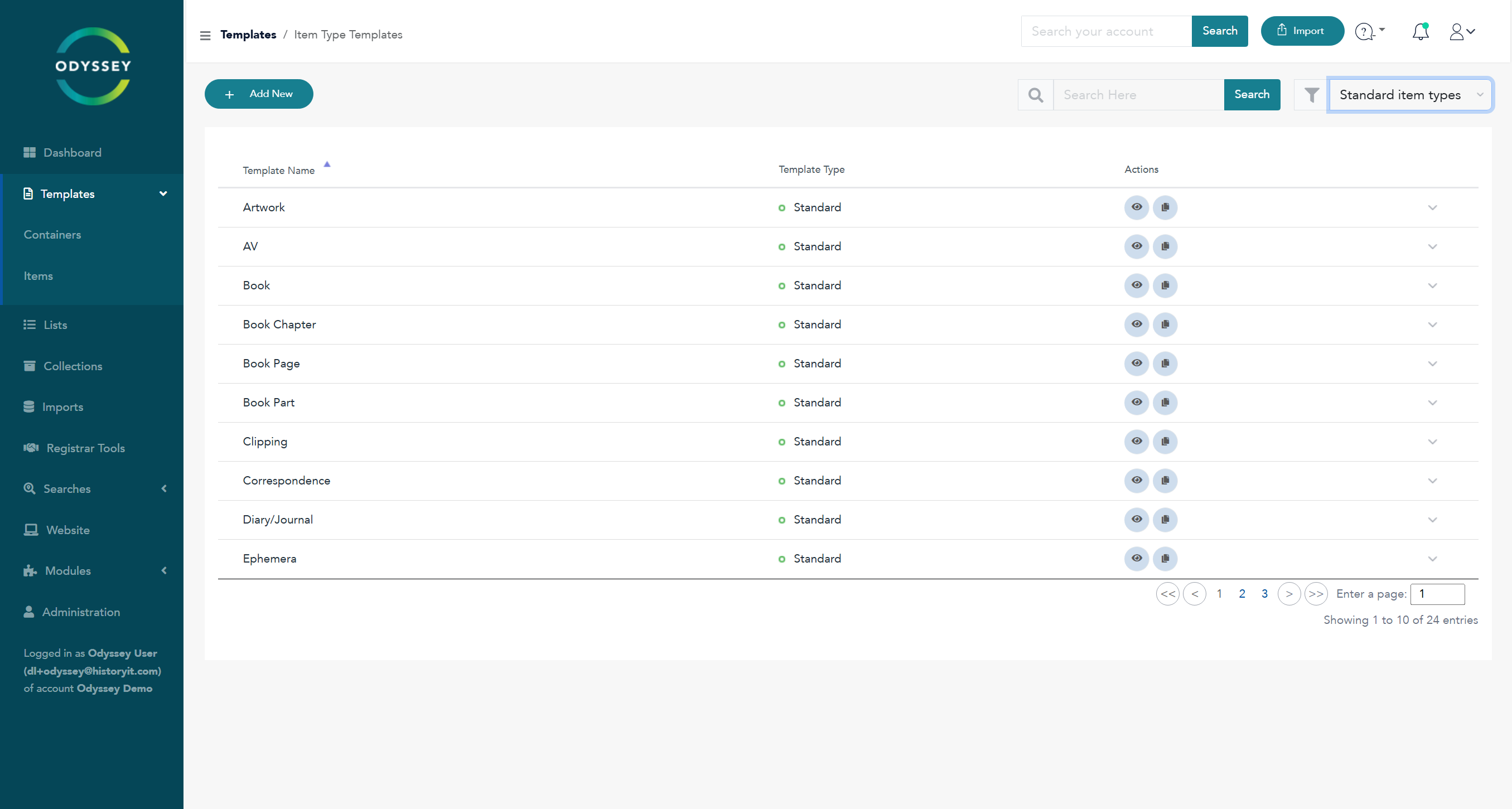Click the duplicate icon for Clipping row
This screenshot has height=809, width=1512.
coord(1165,442)
